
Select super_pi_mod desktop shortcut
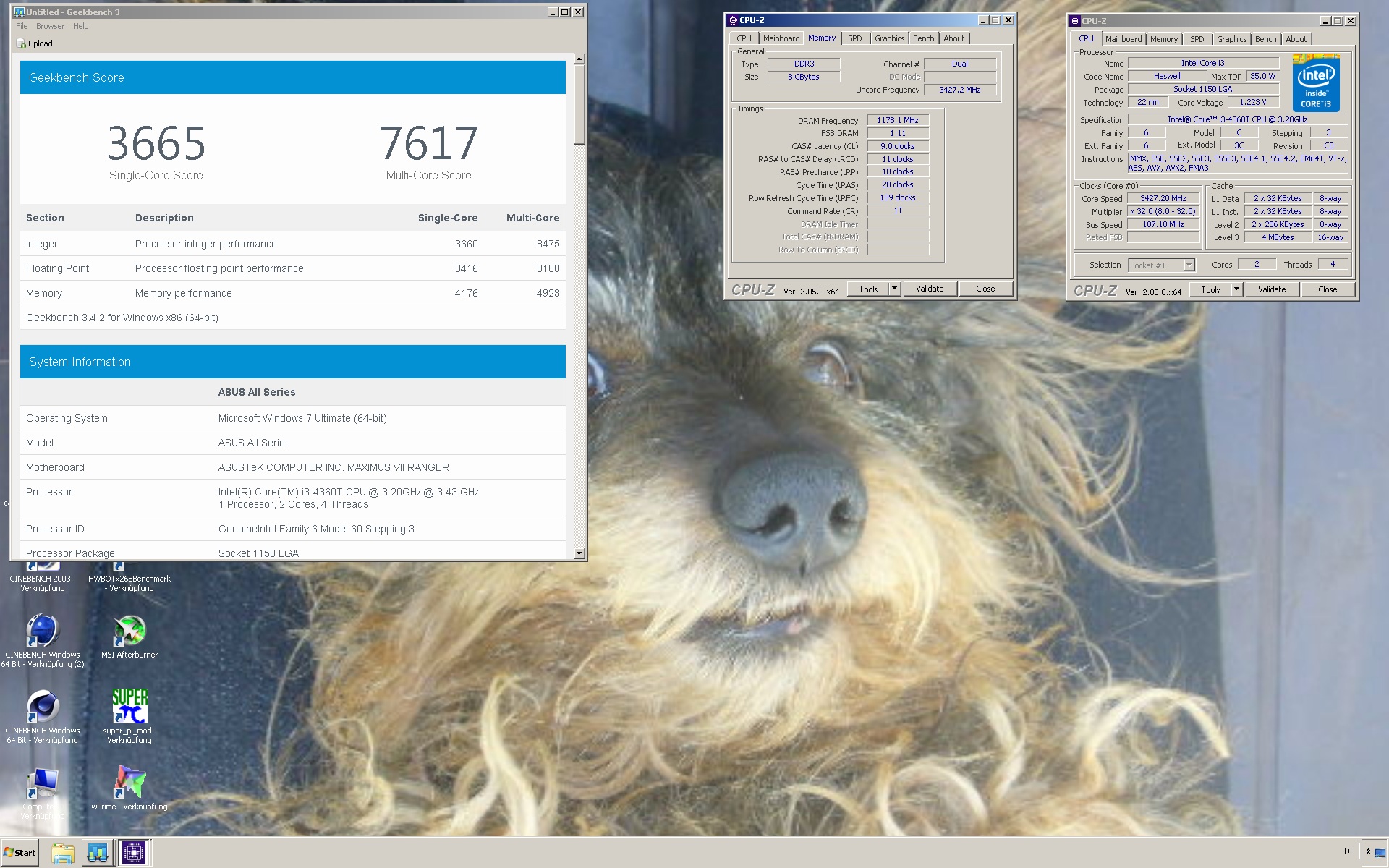pos(129,706)
